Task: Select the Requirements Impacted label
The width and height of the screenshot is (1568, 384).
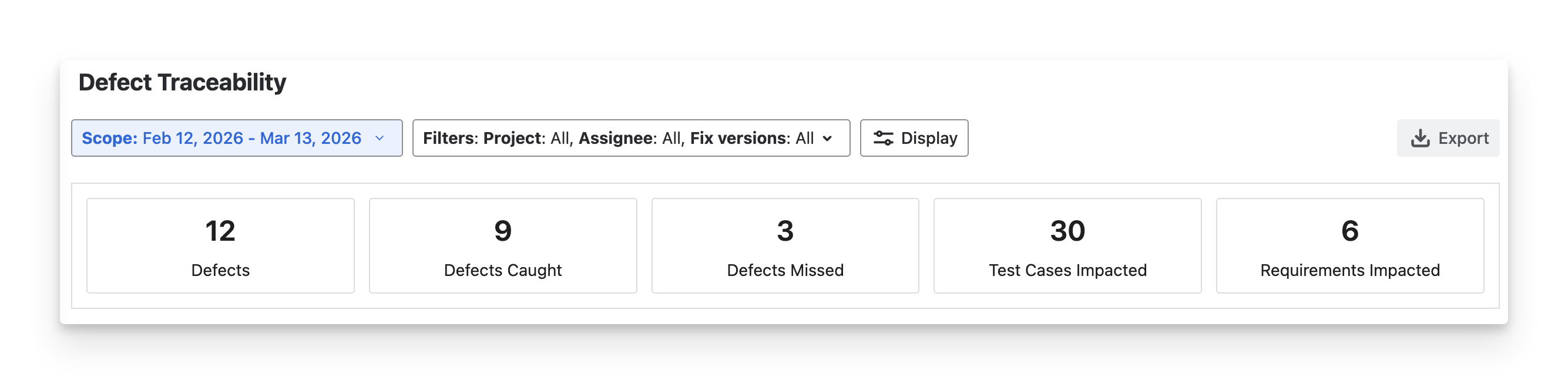Action: point(1350,270)
